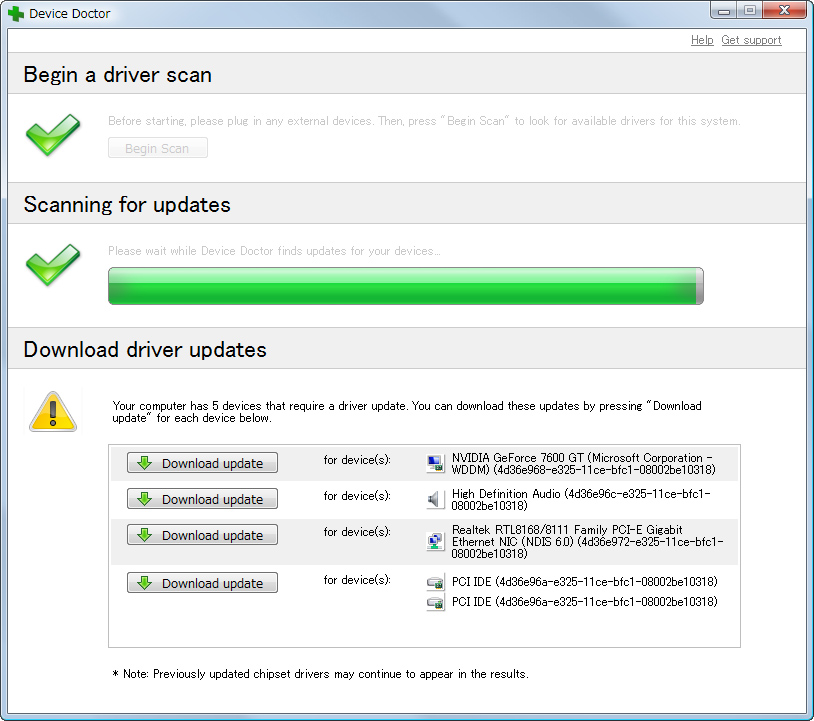Image resolution: width=814 pixels, height=721 pixels.
Task: Select the High Definition Audio device text
Action: click(581, 499)
